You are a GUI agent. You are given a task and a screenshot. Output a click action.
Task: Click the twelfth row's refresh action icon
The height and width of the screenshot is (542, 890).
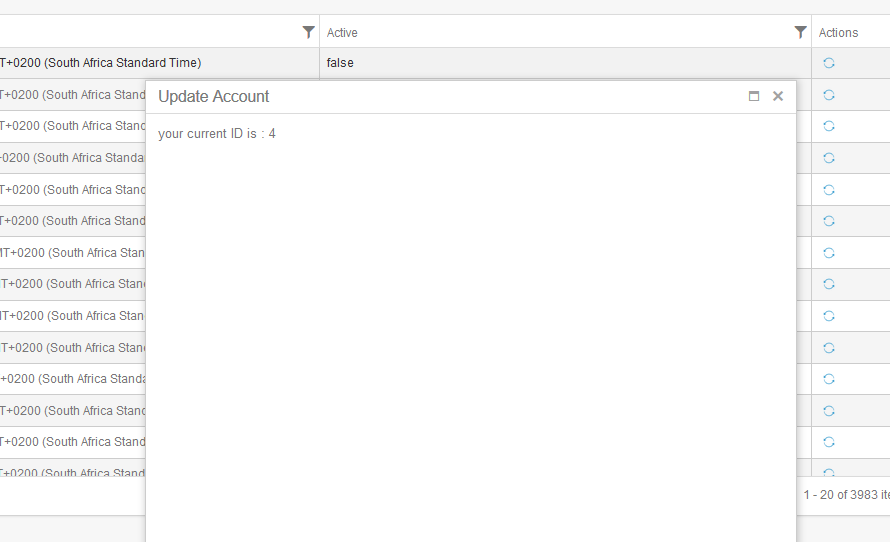coord(829,410)
